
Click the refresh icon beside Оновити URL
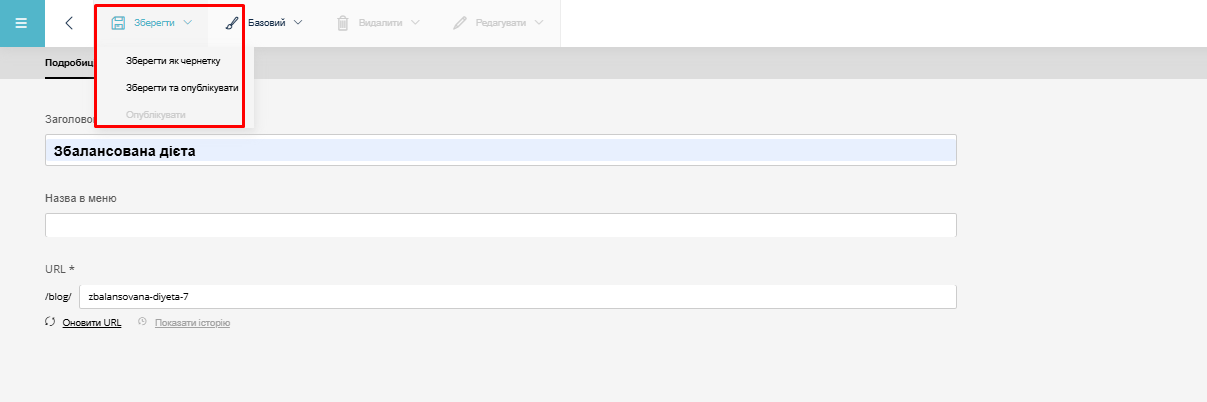pyautogui.click(x=50, y=323)
